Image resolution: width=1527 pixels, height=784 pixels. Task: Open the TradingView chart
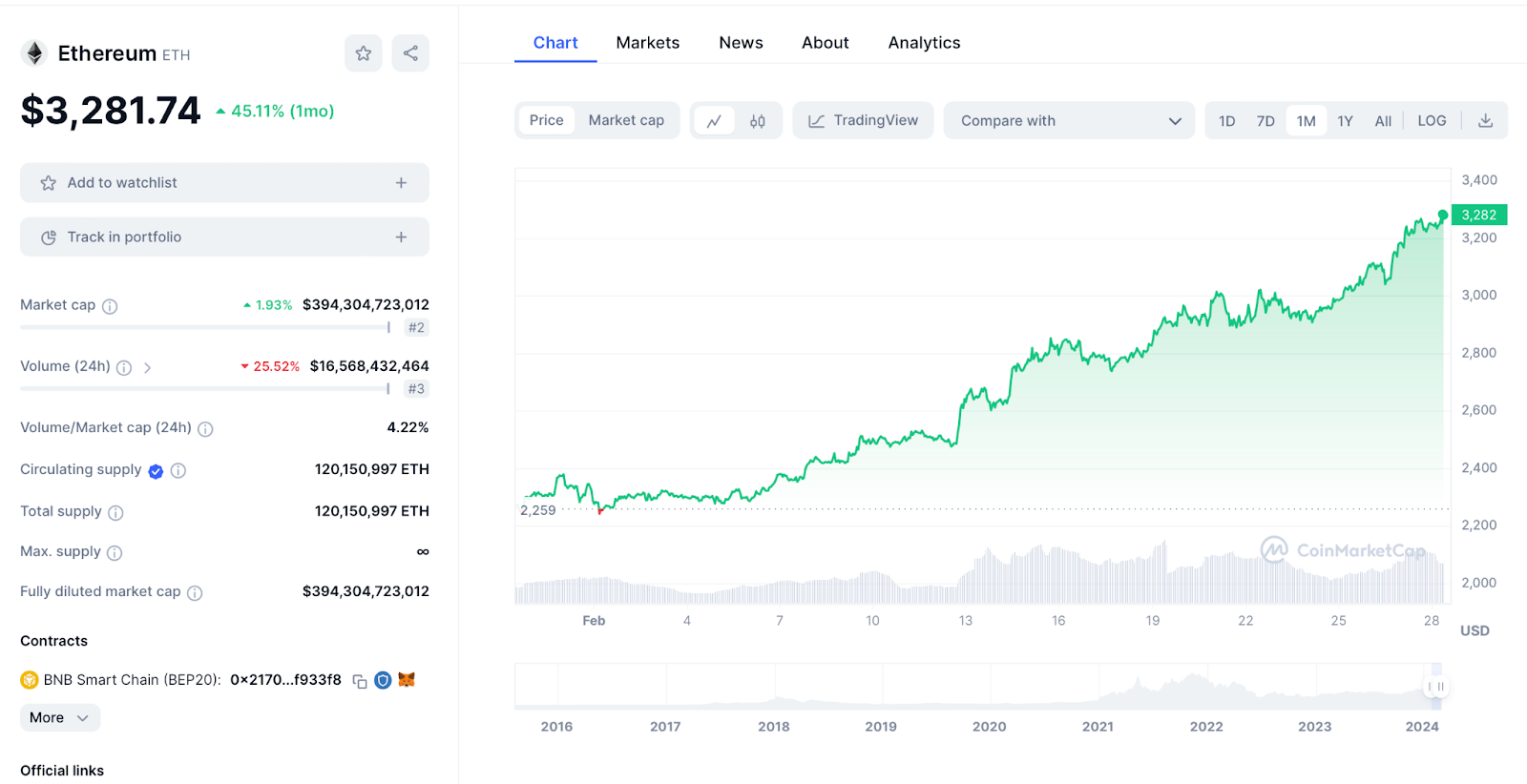pos(863,121)
